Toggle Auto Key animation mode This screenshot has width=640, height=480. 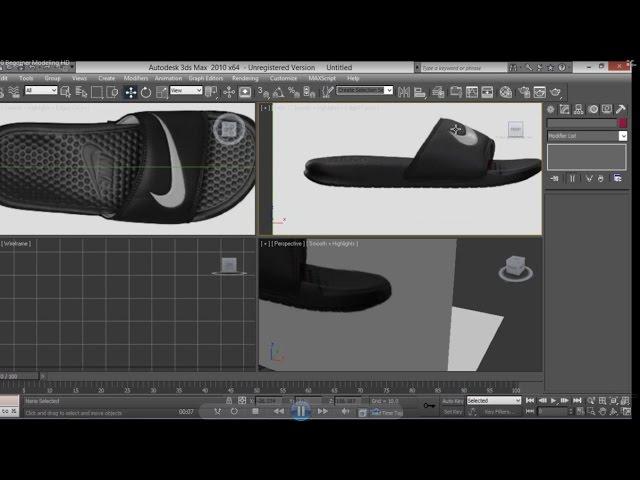(452, 401)
